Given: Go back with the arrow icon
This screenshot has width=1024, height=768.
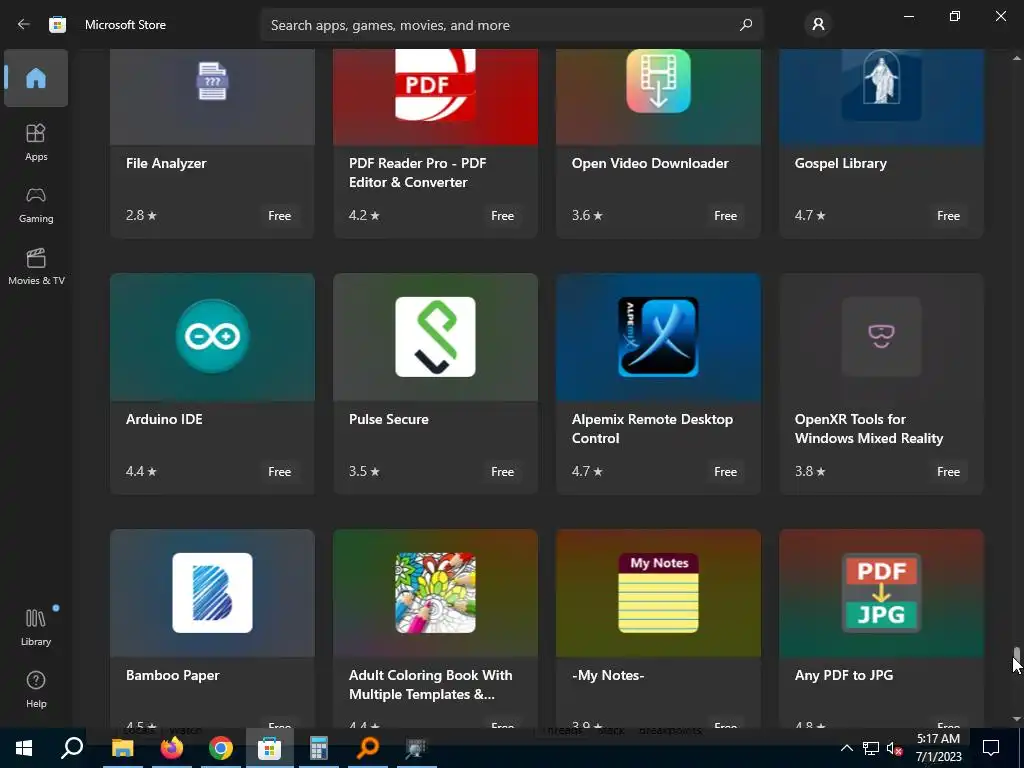Looking at the screenshot, I should [x=24, y=25].
